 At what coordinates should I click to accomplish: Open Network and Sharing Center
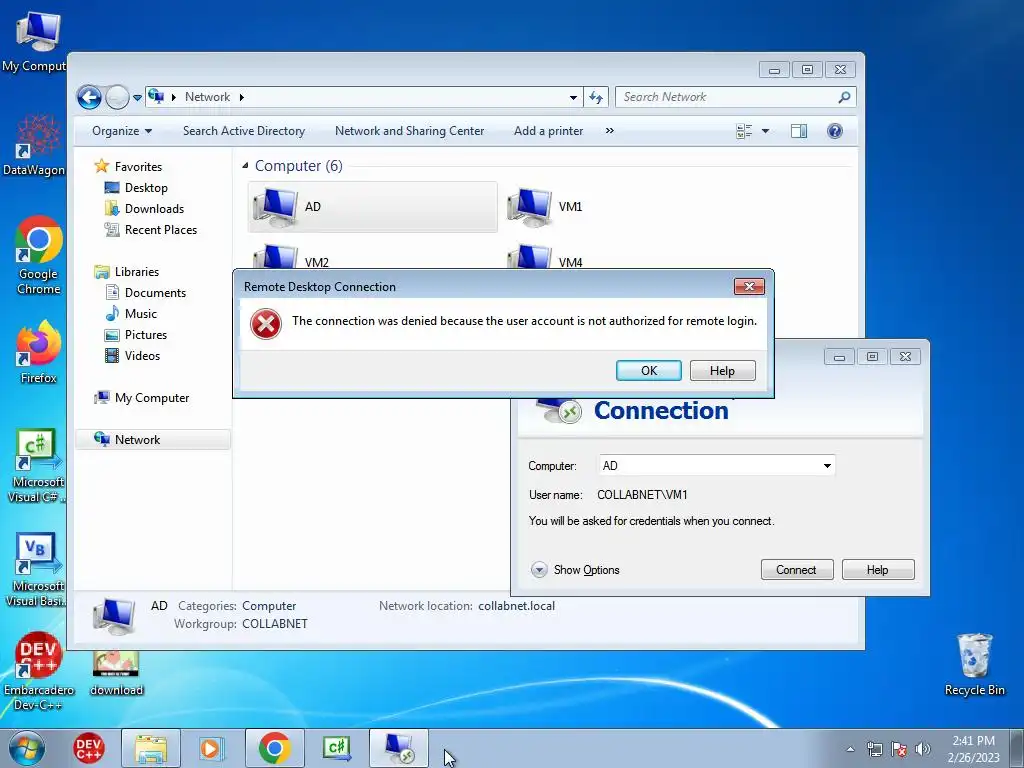pyautogui.click(x=409, y=131)
